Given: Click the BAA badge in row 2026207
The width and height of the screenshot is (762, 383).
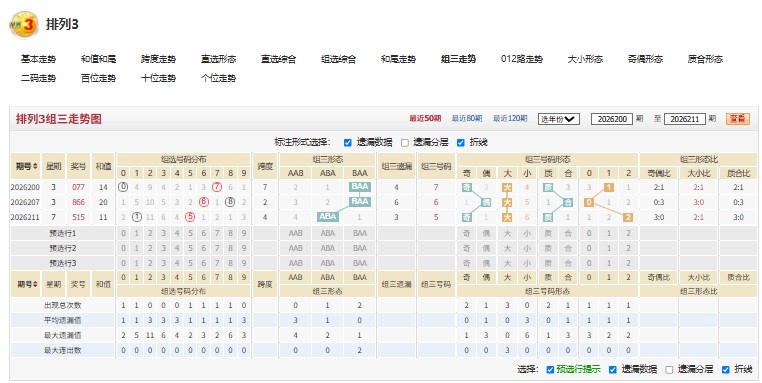Looking at the screenshot, I should (x=360, y=202).
